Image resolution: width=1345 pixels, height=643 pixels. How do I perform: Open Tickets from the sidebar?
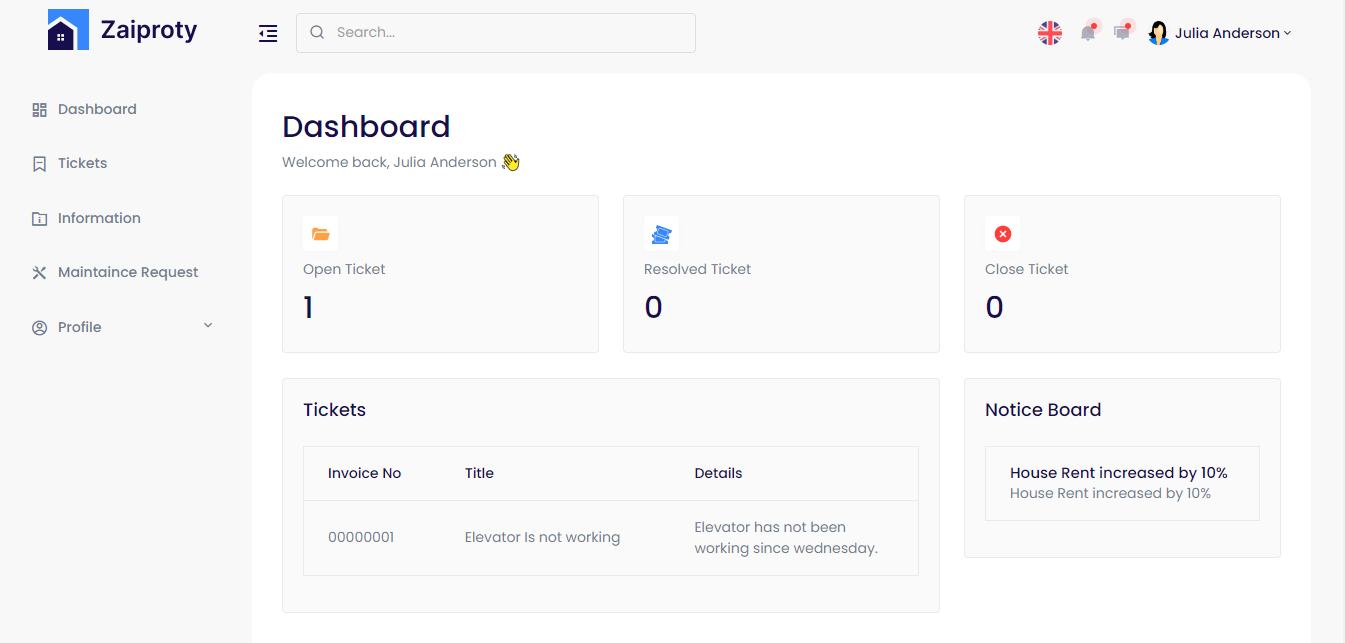pyautogui.click(x=82, y=163)
